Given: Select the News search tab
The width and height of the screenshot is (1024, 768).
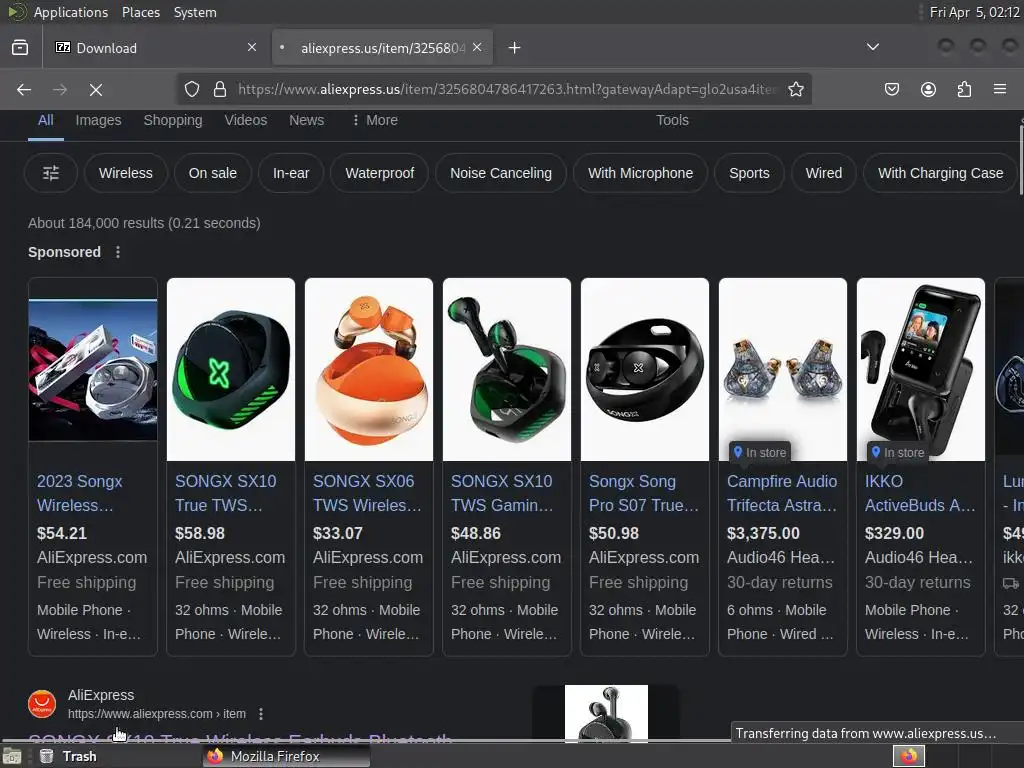Looking at the screenshot, I should [306, 120].
